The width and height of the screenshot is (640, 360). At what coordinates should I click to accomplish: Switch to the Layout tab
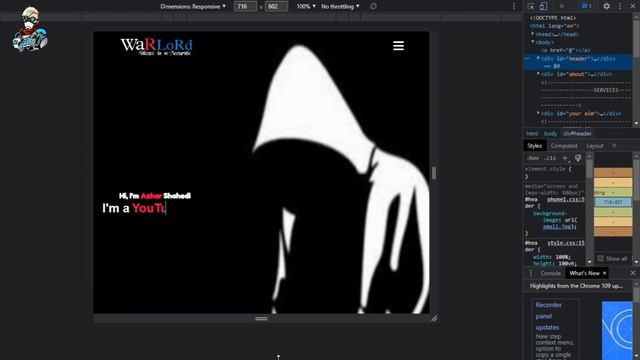point(595,146)
